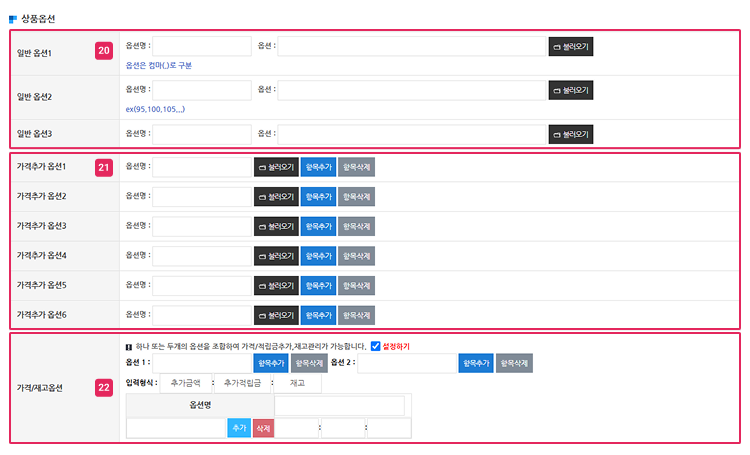This screenshot has width=750, height=455.
Task: Click blue 추가 button in option table
Action: (x=239, y=428)
